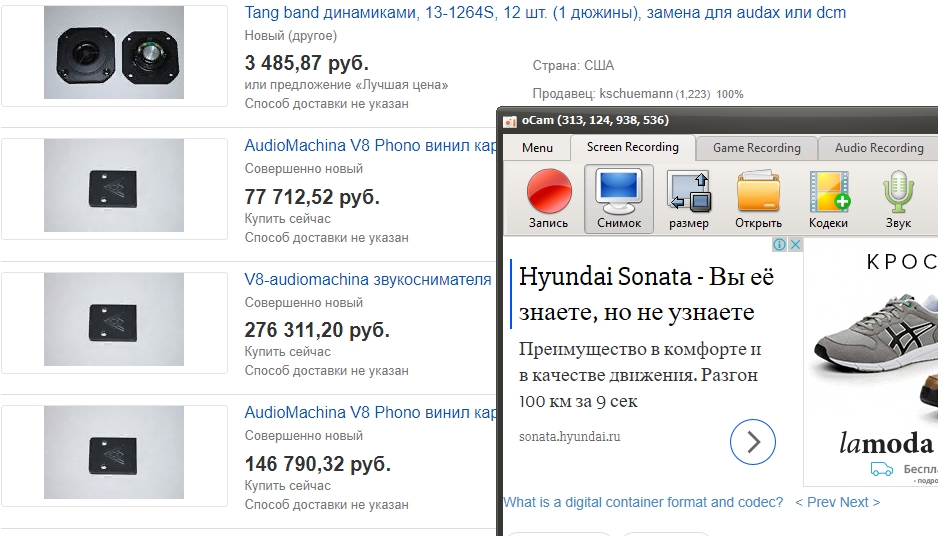Screen dimensions: 938x536
Task: Open the V8-audiomachina звукоснимателя listing link
Action: coord(368,279)
